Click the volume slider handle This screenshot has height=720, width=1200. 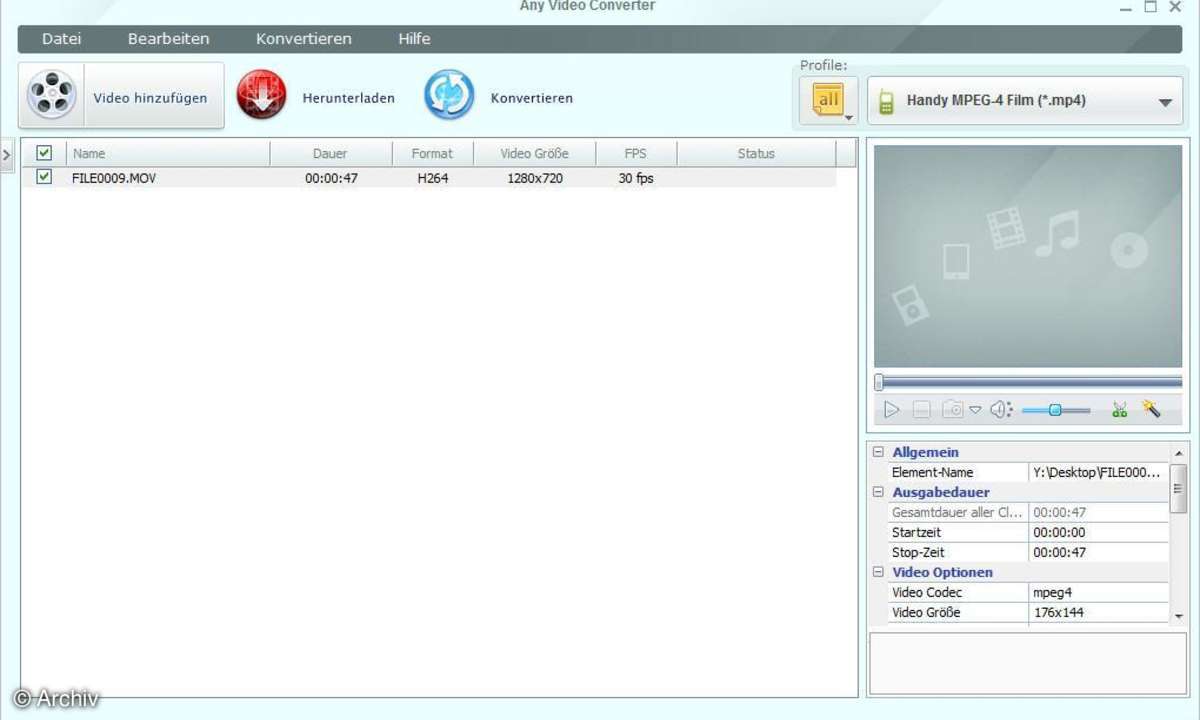tap(1055, 410)
